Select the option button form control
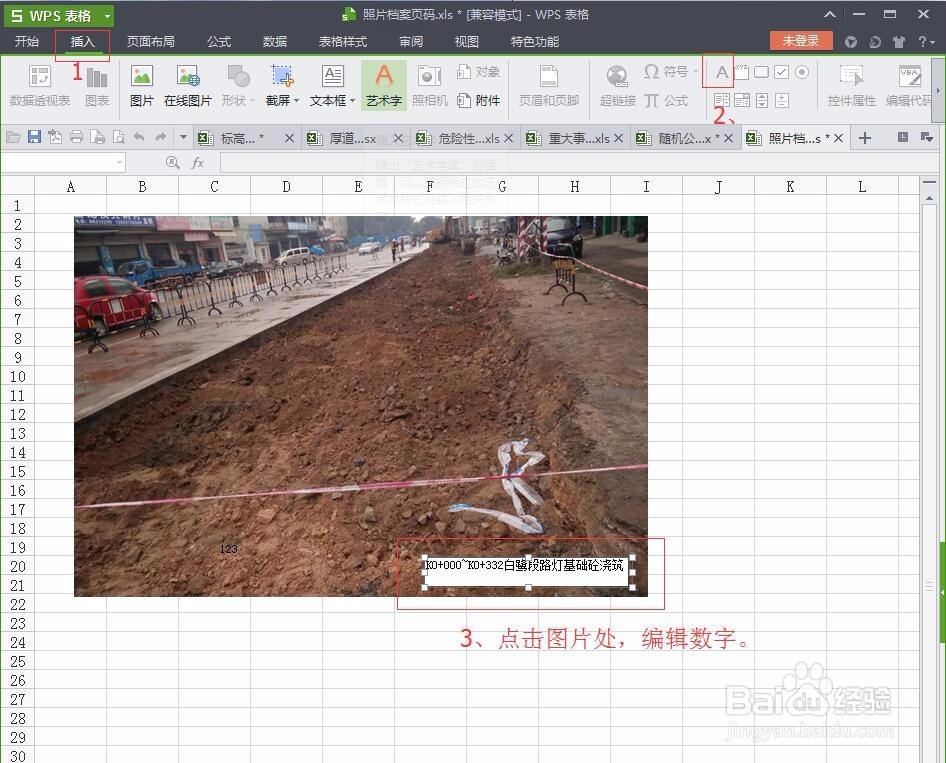This screenshot has height=763, width=946. pos(801,72)
